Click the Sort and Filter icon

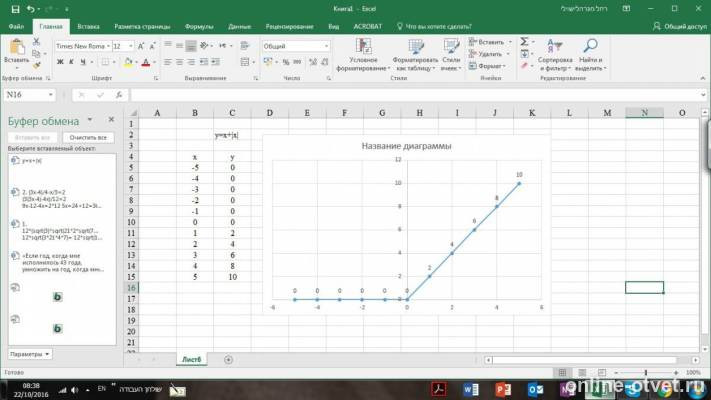[x=555, y=46]
